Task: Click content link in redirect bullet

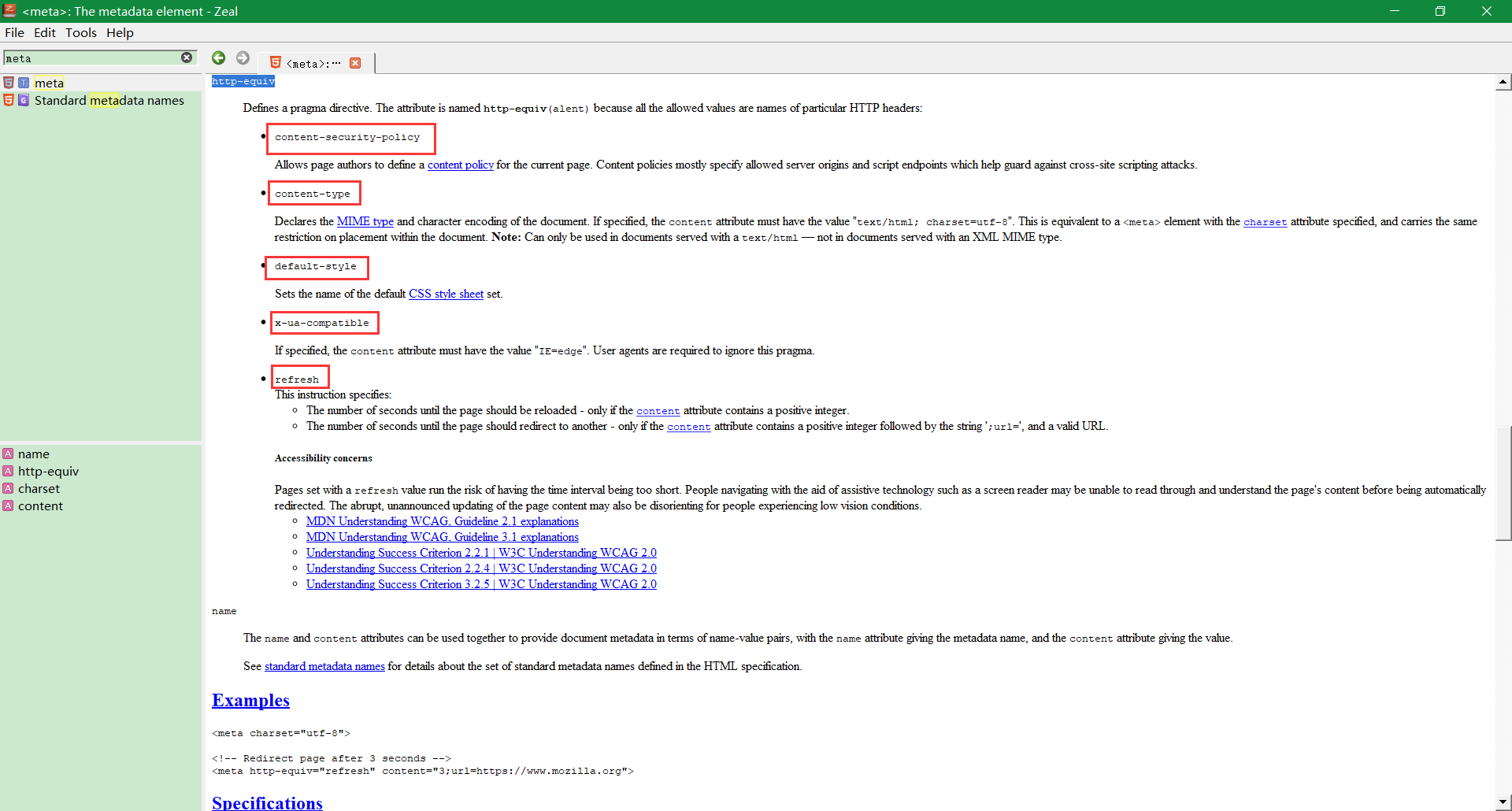Action: 688,427
